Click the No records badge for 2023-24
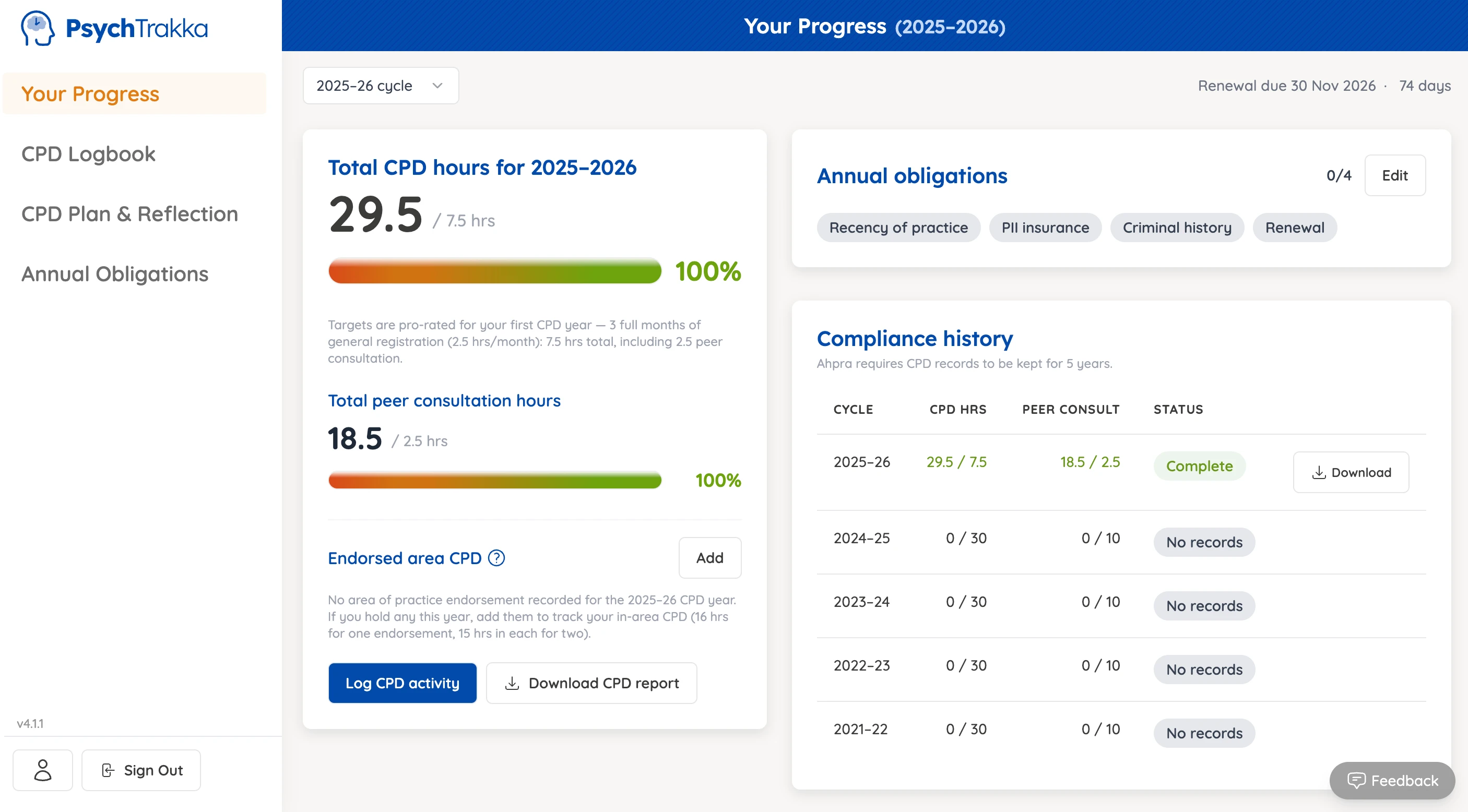1468x812 pixels. [x=1204, y=606]
